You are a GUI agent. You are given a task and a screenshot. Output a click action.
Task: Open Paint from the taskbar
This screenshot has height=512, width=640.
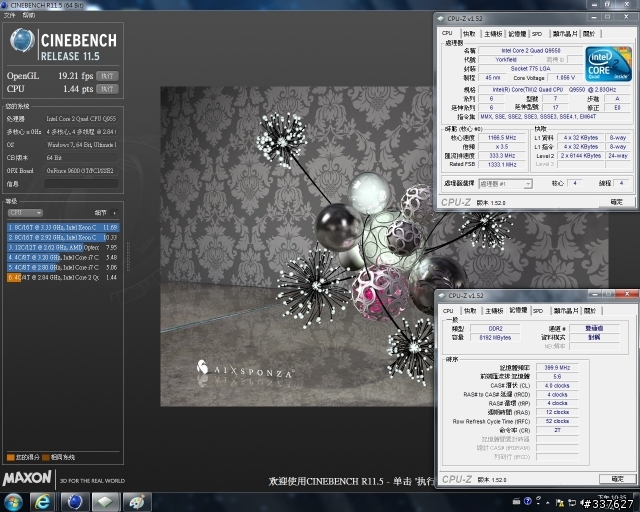pyautogui.click(x=137, y=502)
